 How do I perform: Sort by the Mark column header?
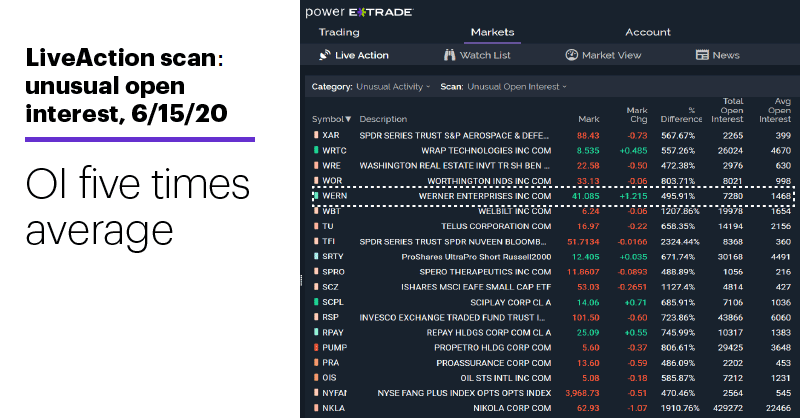[x=589, y=119]
